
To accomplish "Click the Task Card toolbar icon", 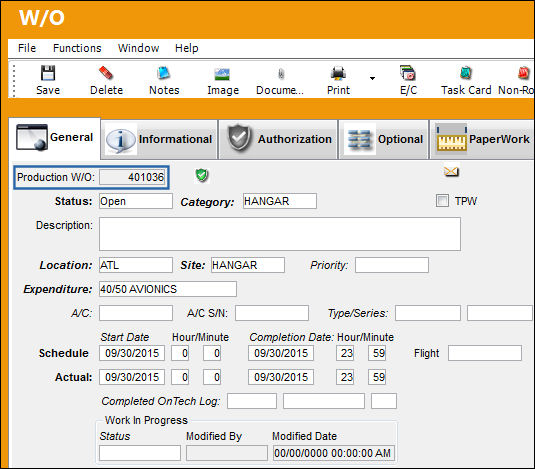I will [466, 73].
